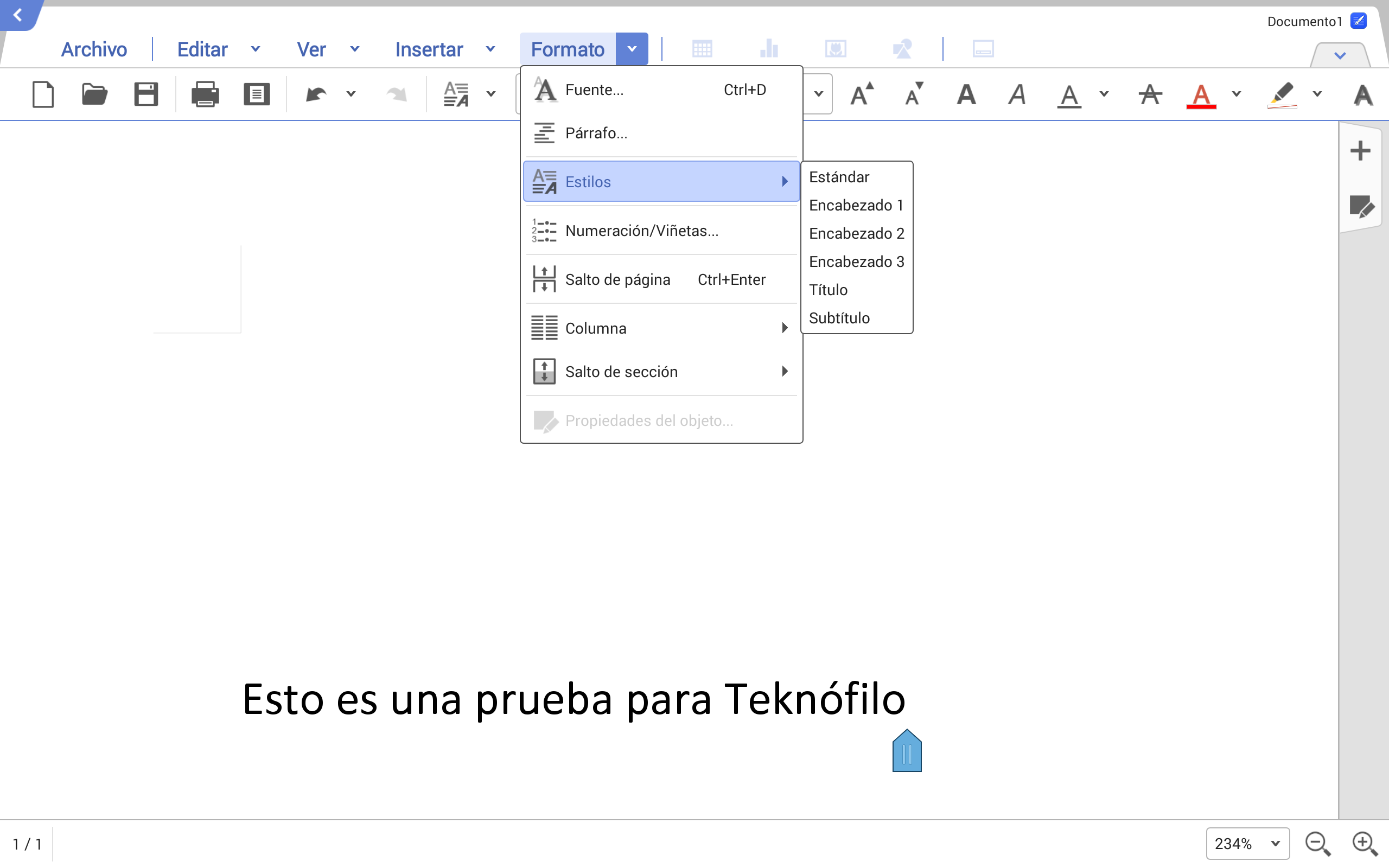
Task: Select Párrafo... from Formato menu
Action: coord(597,133)
